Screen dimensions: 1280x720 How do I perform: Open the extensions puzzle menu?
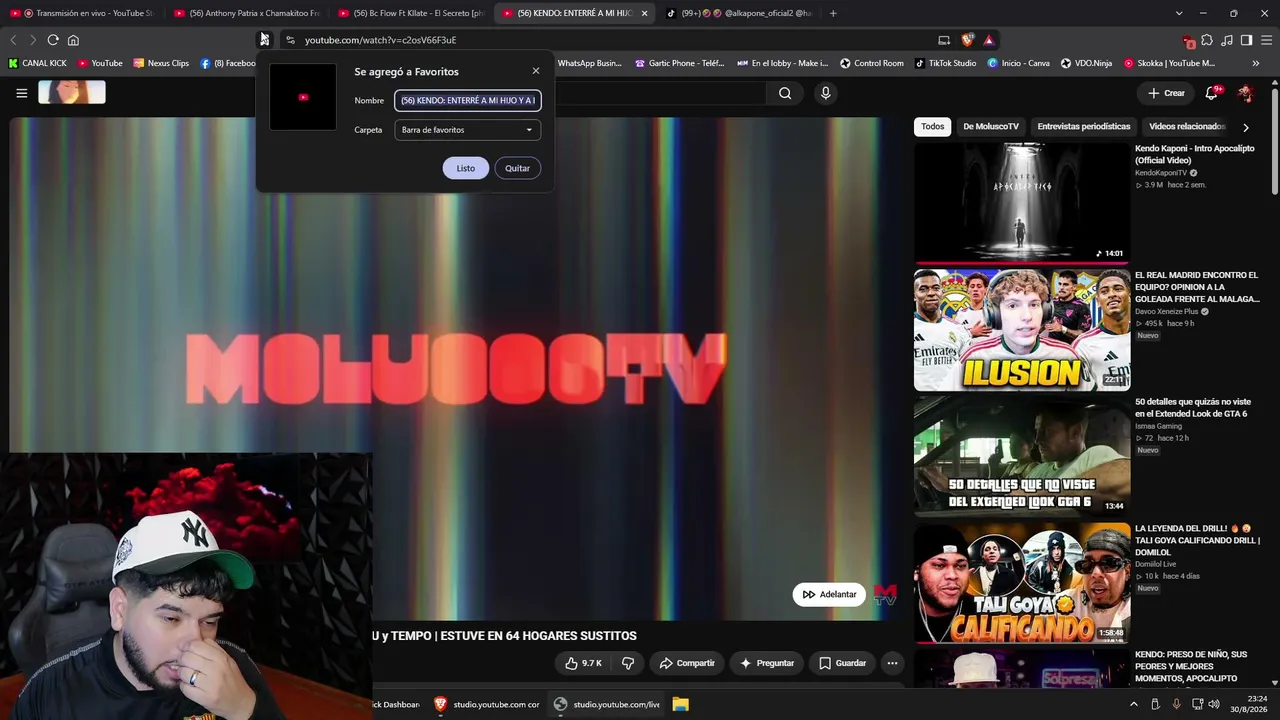(x=1207, y=40)
